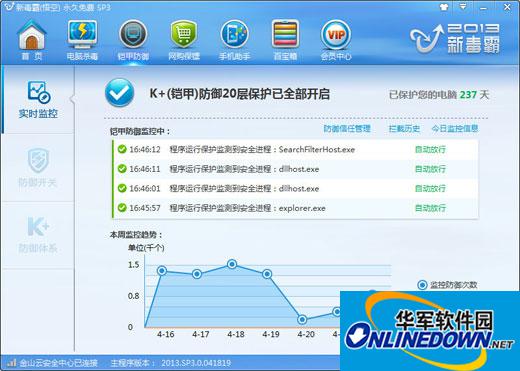This screenshot has width=520, height=371.
Task: Click 自动放行 on the 16:46:01 row
Action: point(430,189)
